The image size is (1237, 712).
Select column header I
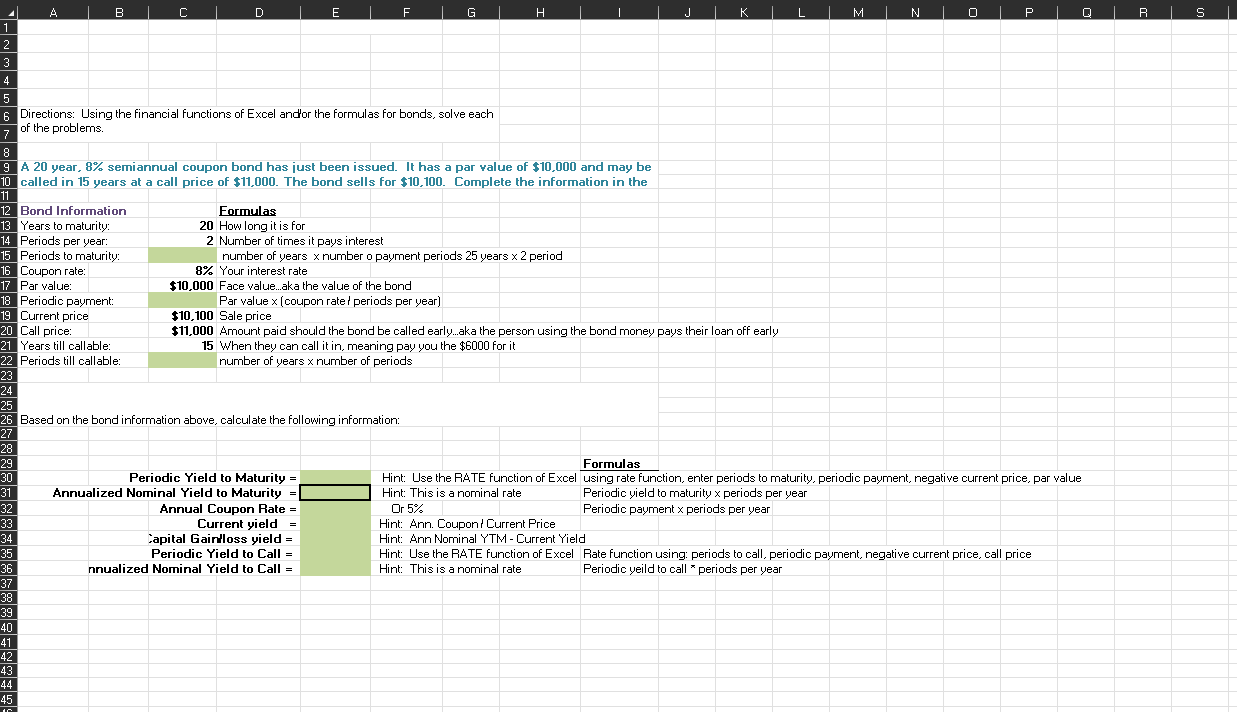click(618, 10)
